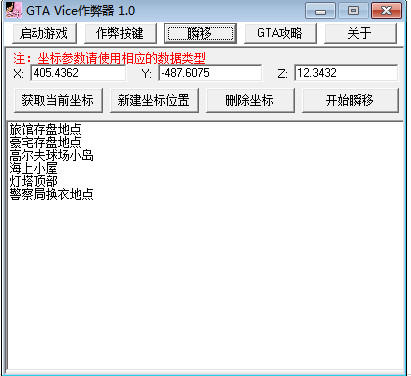Click into the Z coordinate box
Screen dimensions: 411x376
pyautogui.click(x=346, y=73)
